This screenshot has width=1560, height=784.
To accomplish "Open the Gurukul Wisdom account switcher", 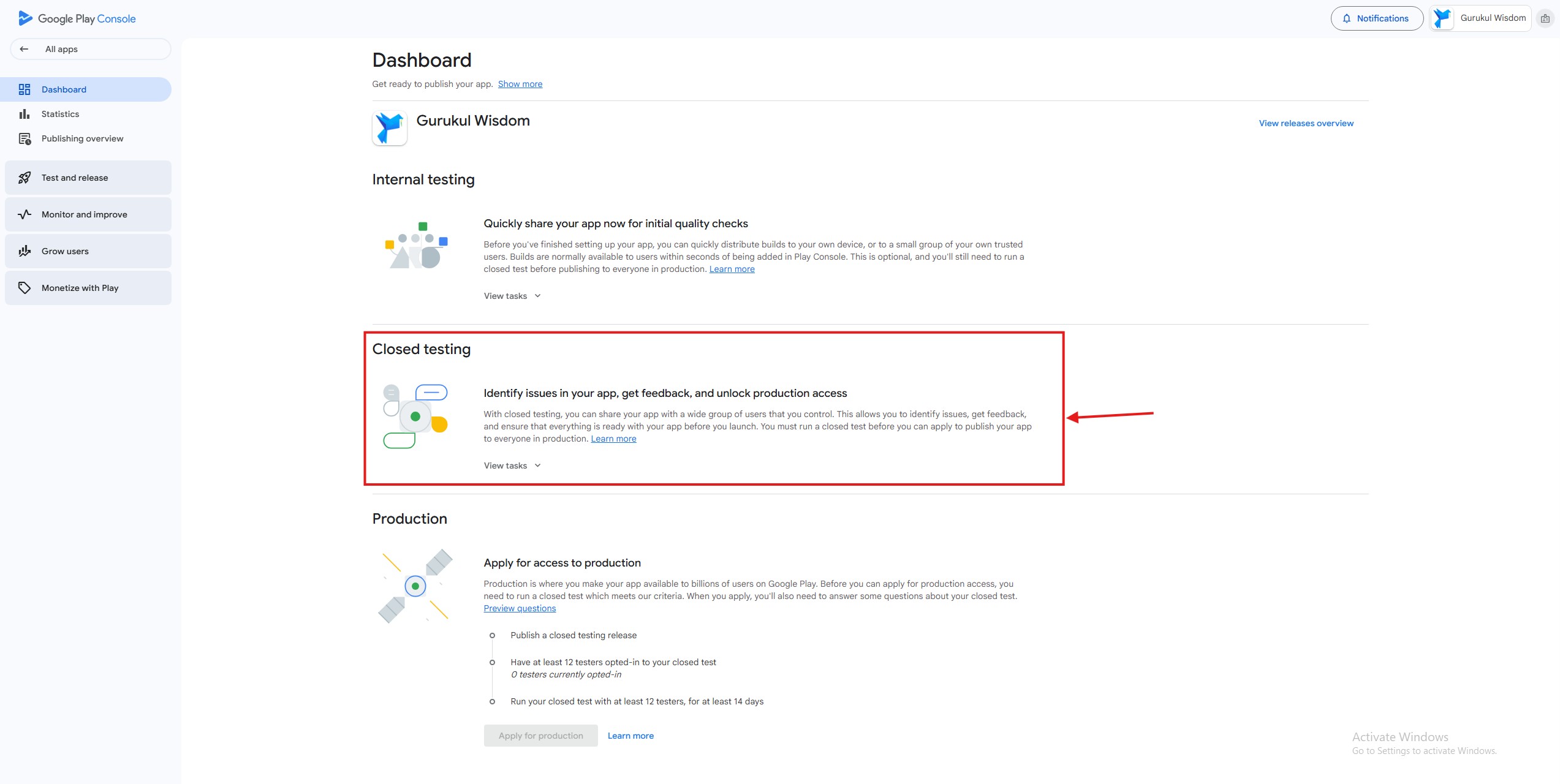I will (1480, 18).
